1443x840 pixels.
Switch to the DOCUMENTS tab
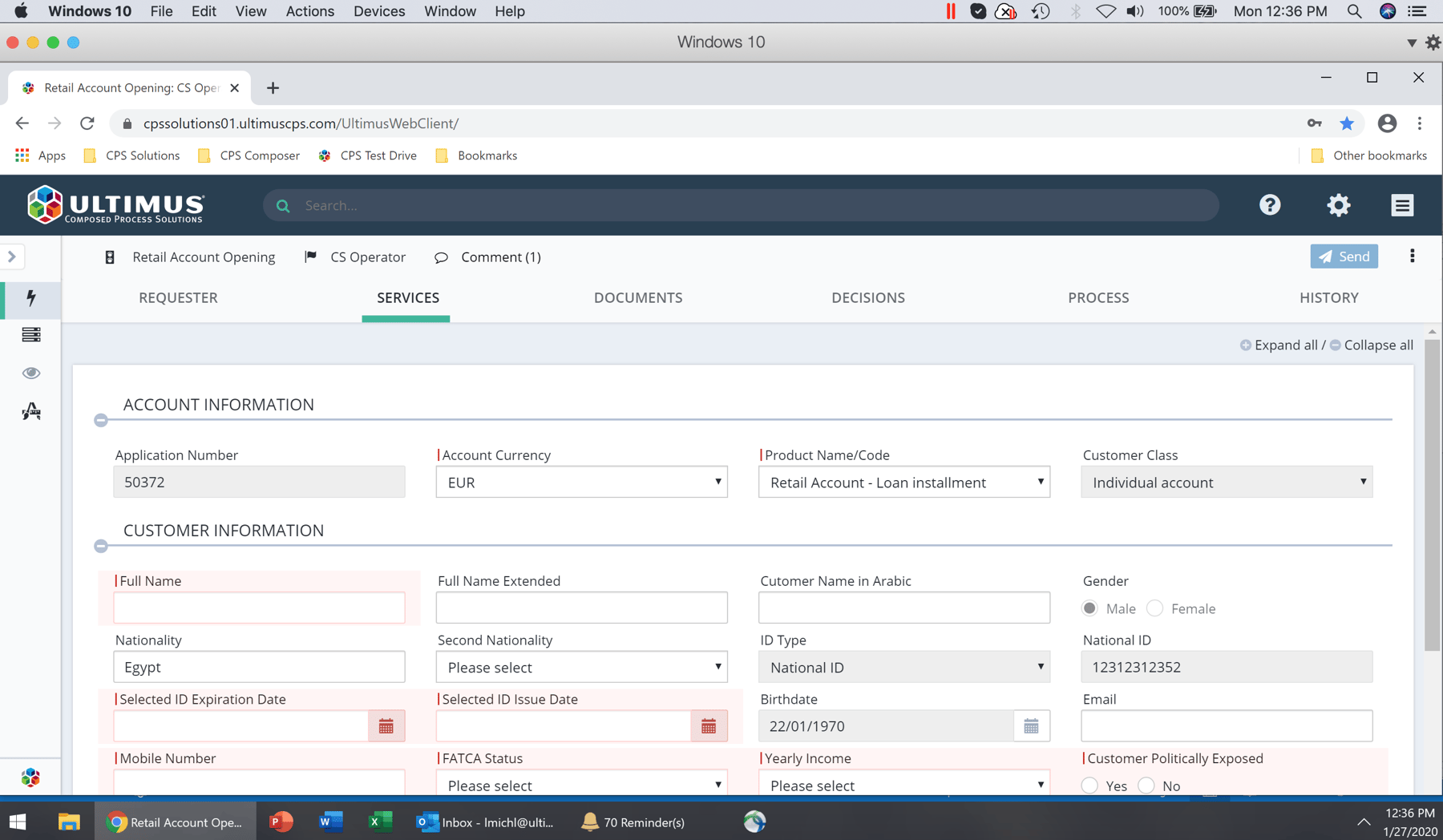(x=638, y=297)
